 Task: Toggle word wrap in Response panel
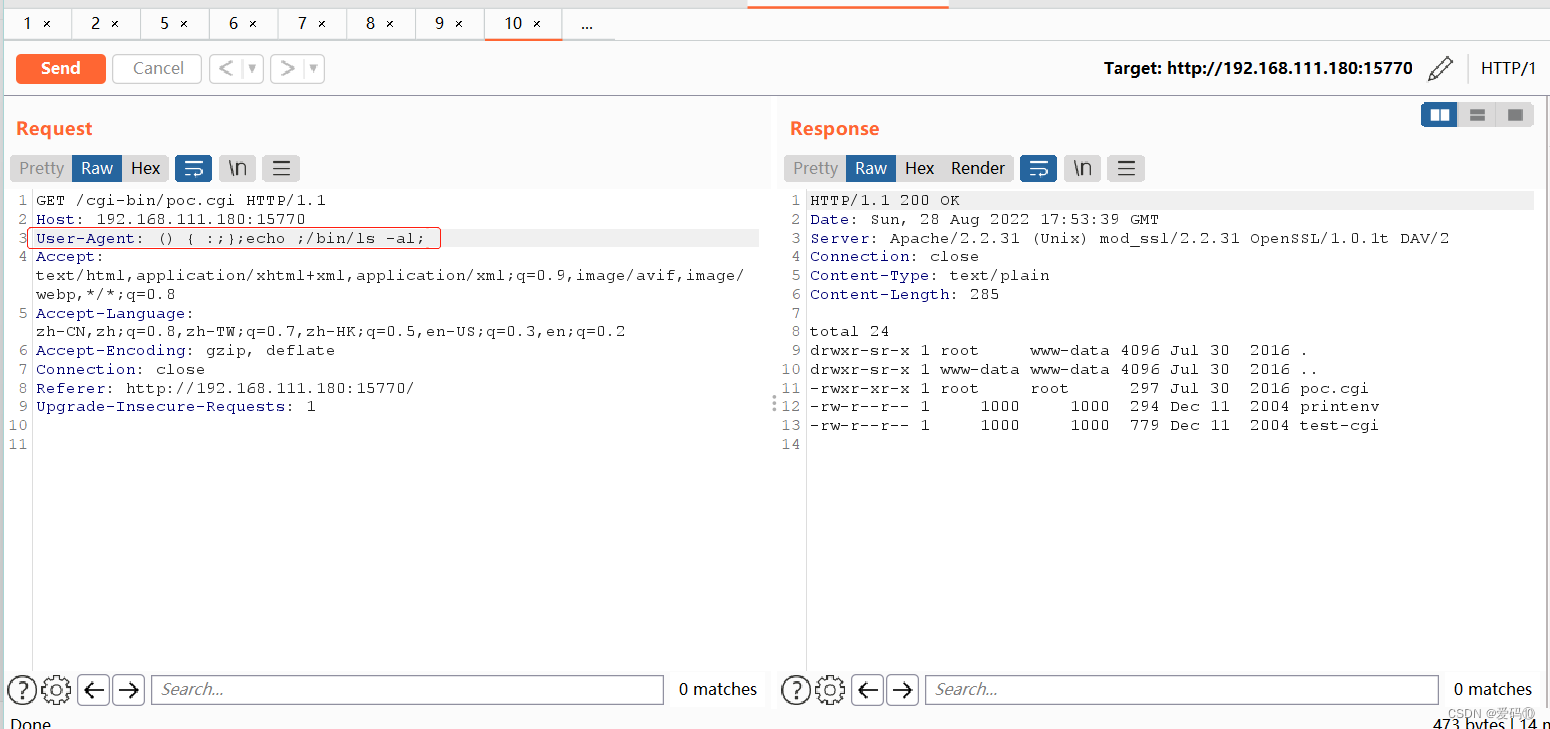tap(1038, 168)
